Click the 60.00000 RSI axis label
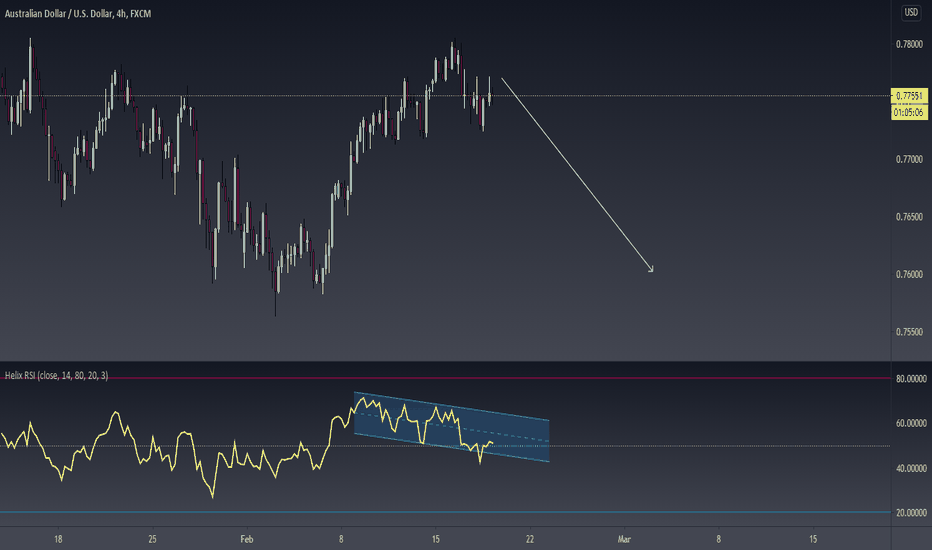Viewport: 932px width, 550px height. point(911,423)
